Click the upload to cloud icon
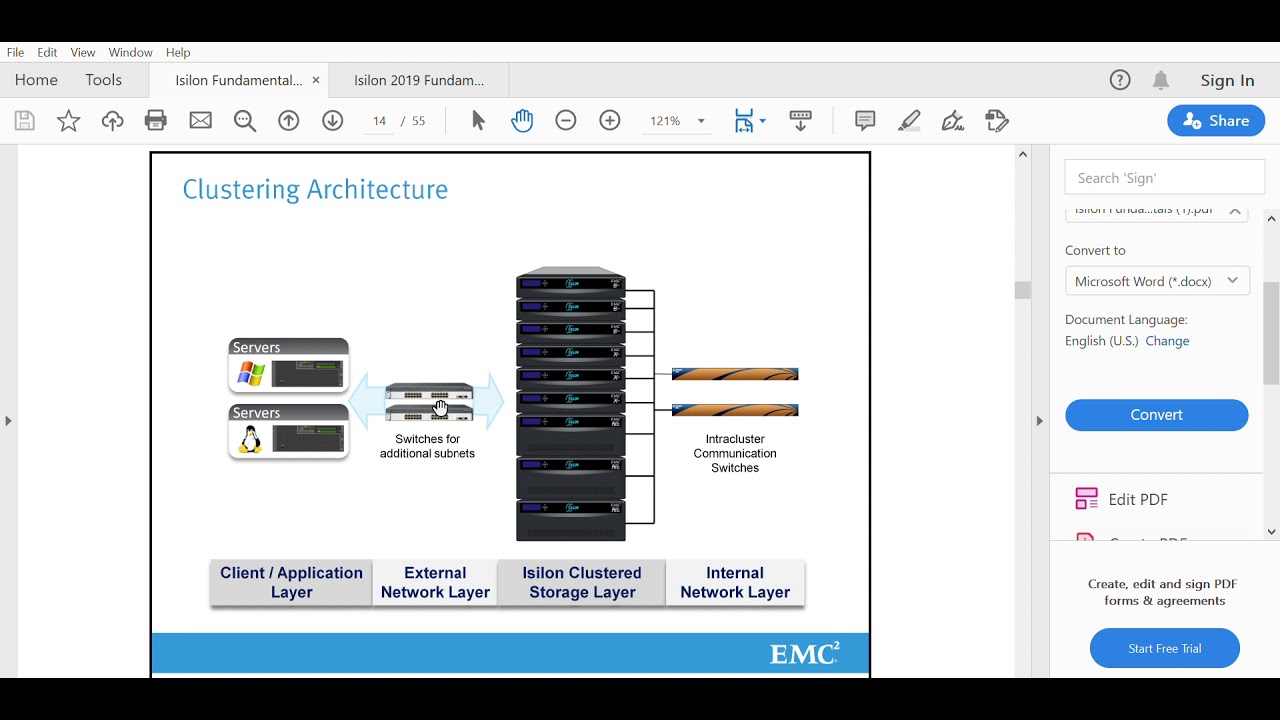The height and width of the screenshot is (720, 1280). point(113,121)
